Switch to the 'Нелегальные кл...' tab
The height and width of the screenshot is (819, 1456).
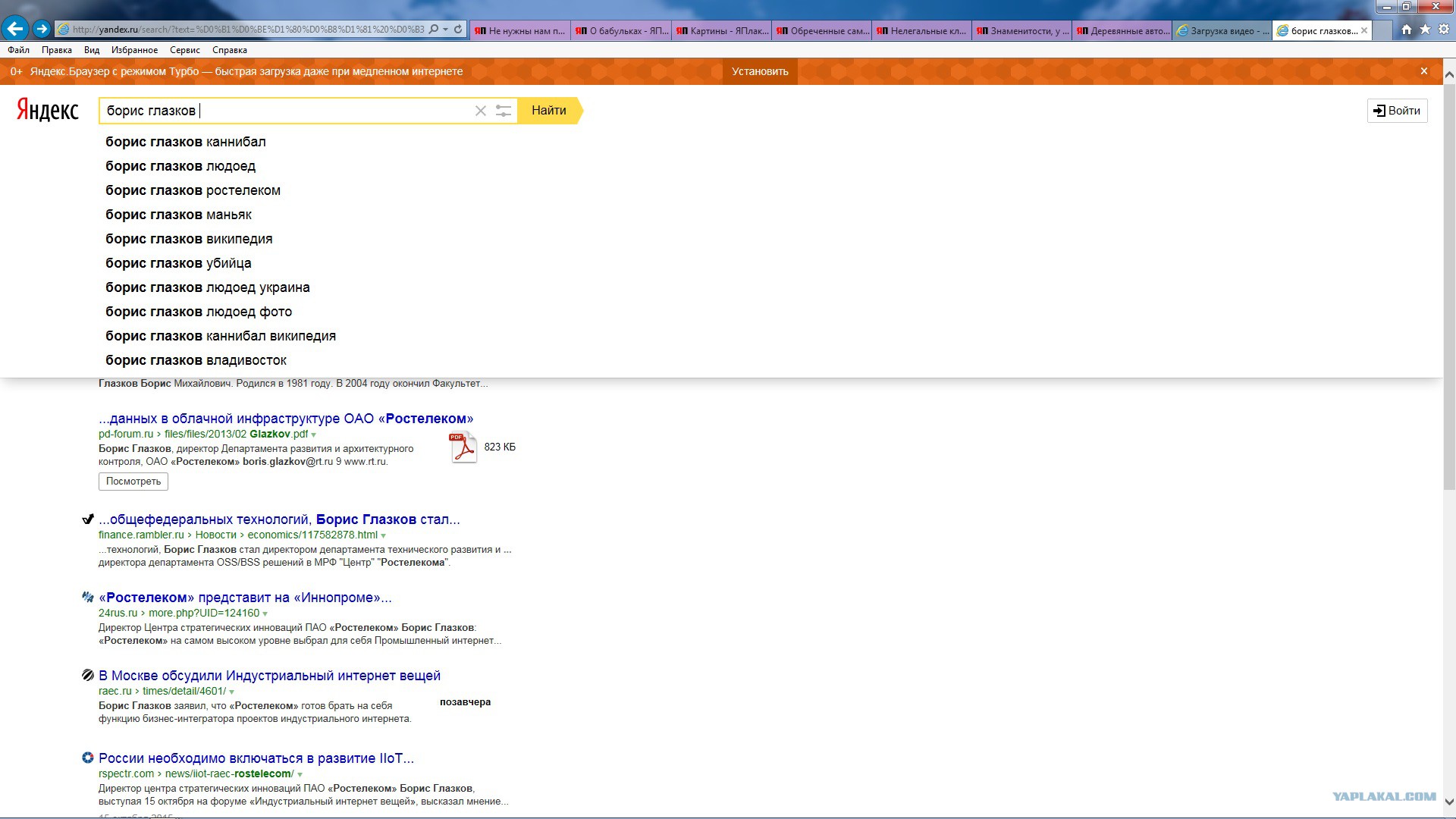point(922,31)
